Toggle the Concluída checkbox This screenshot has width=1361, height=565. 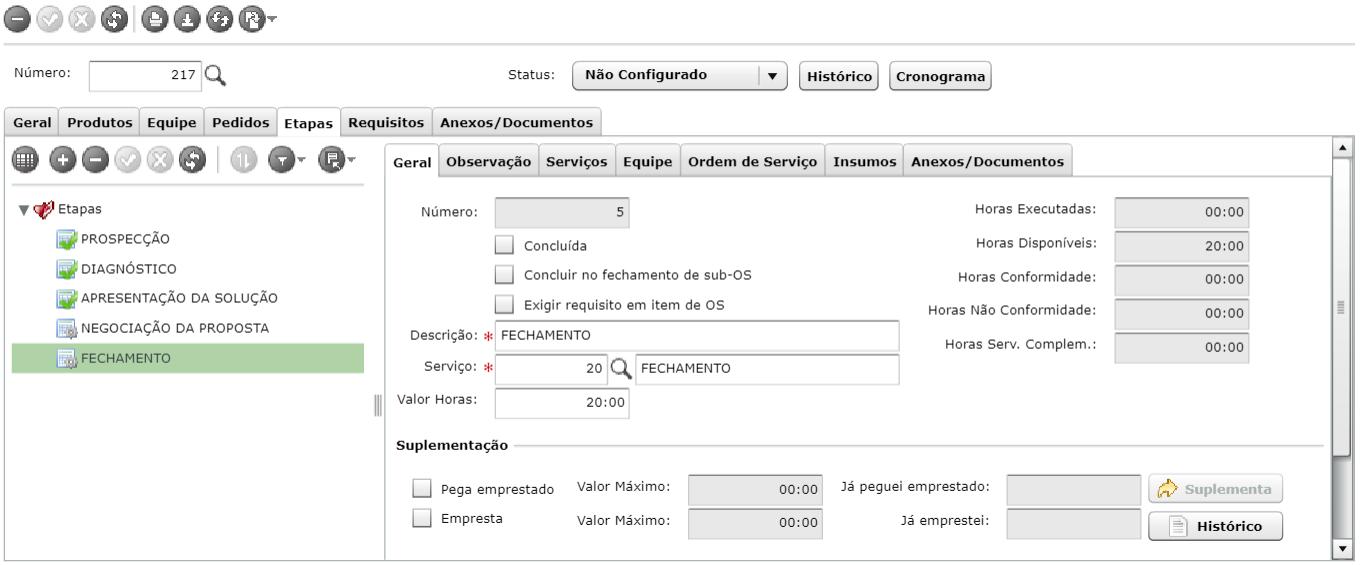(505, 244)
